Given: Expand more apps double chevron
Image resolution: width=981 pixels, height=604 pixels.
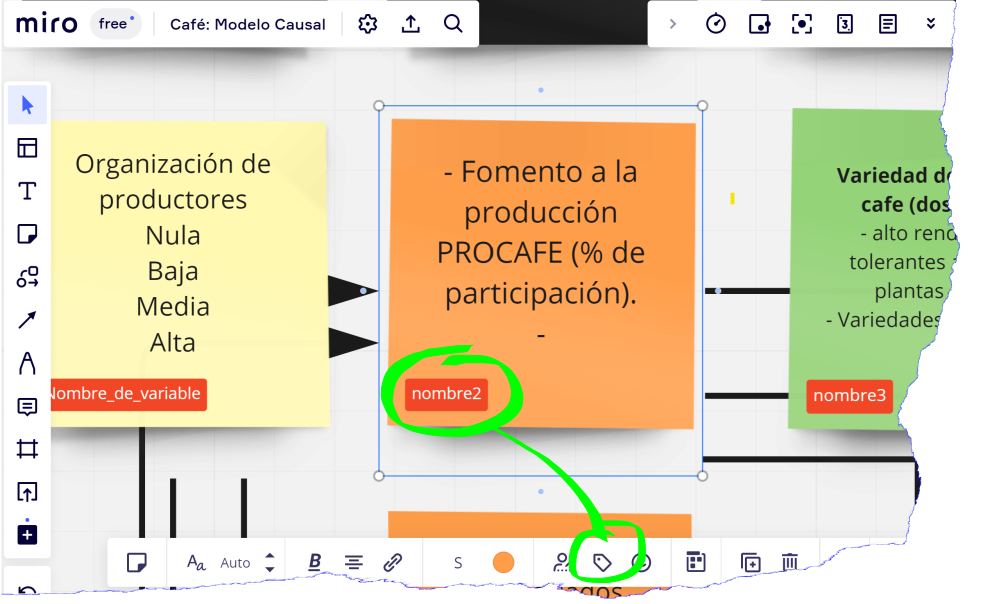Looking at the screenshot, I should (931, 24).
